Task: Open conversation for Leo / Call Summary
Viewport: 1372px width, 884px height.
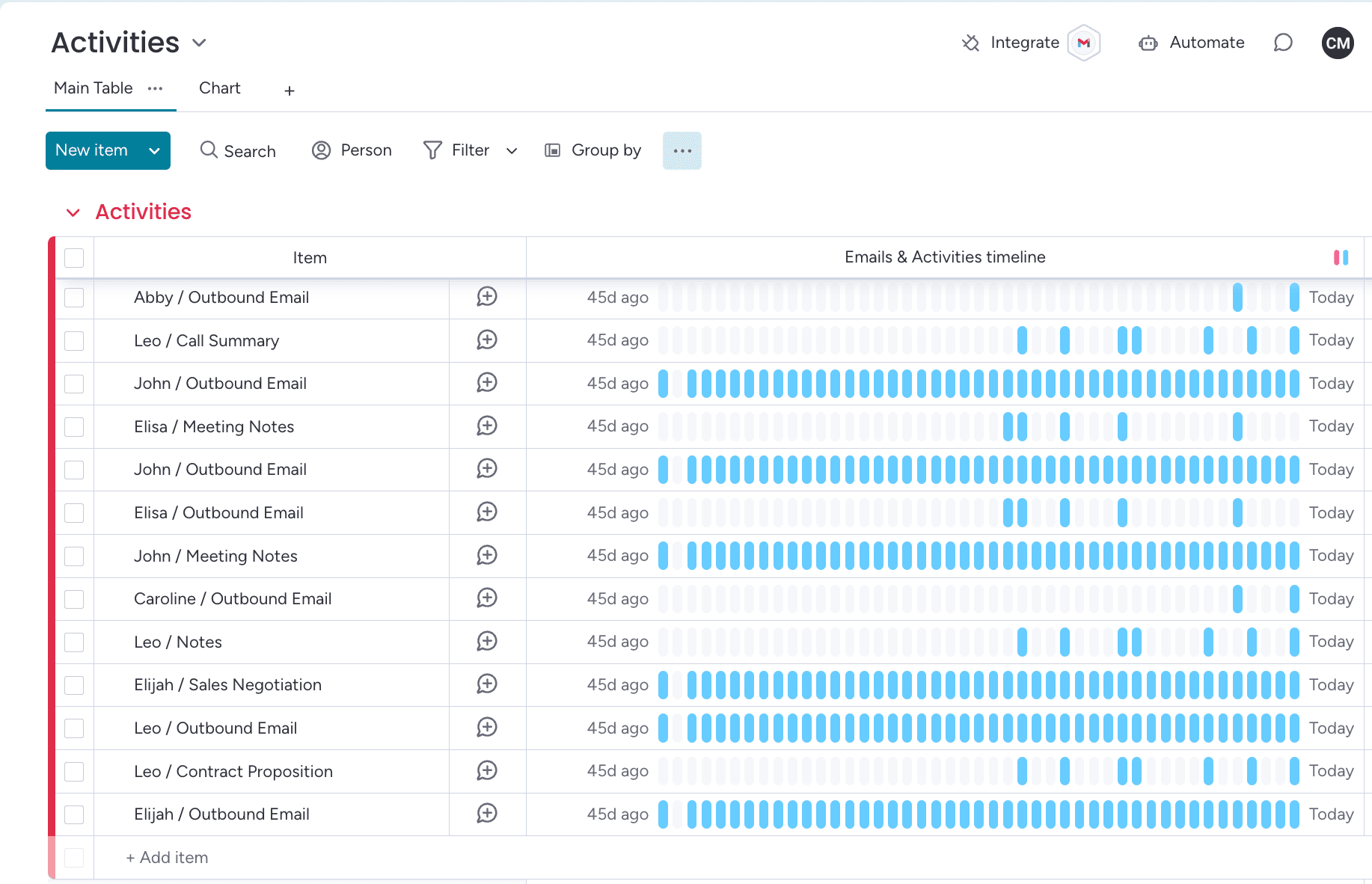Action: click(x=487, y=340)
